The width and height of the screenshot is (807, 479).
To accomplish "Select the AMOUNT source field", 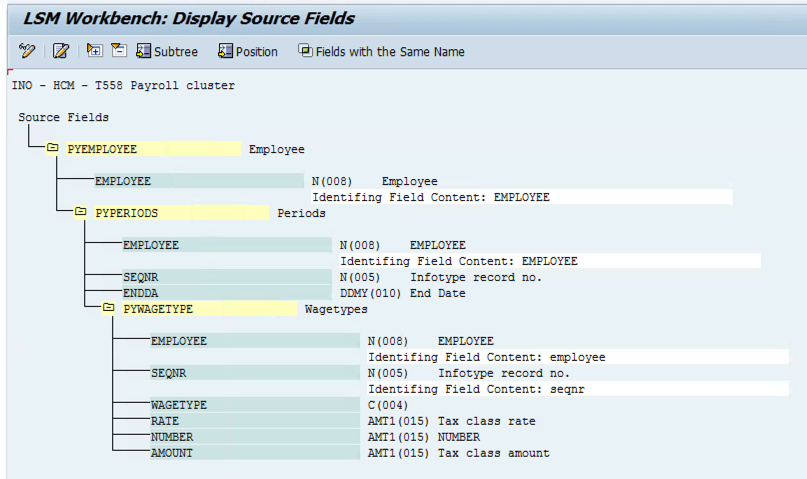I will (x=255, y=453).
